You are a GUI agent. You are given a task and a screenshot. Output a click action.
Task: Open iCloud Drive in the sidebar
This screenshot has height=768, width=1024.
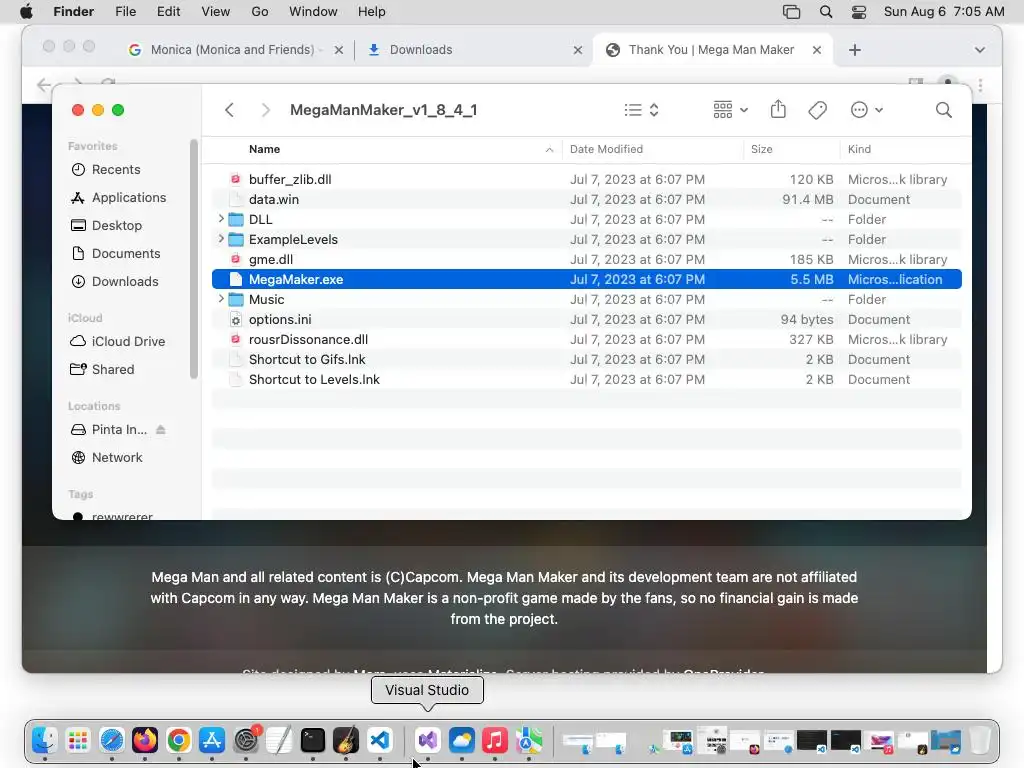[x=118, y=342]
